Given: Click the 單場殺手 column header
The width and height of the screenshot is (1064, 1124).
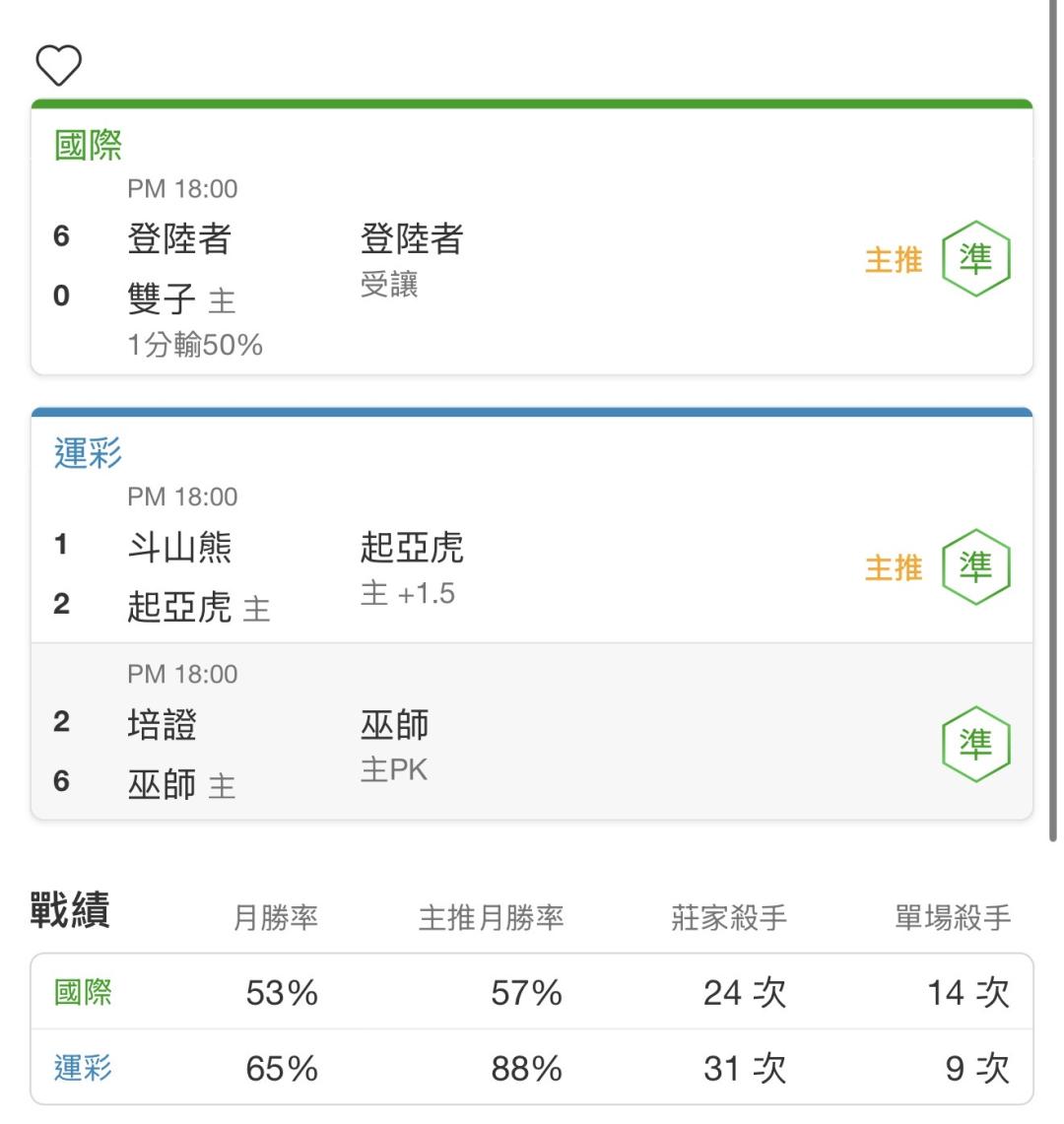Looking at the screenshot, I should (952, 917).
